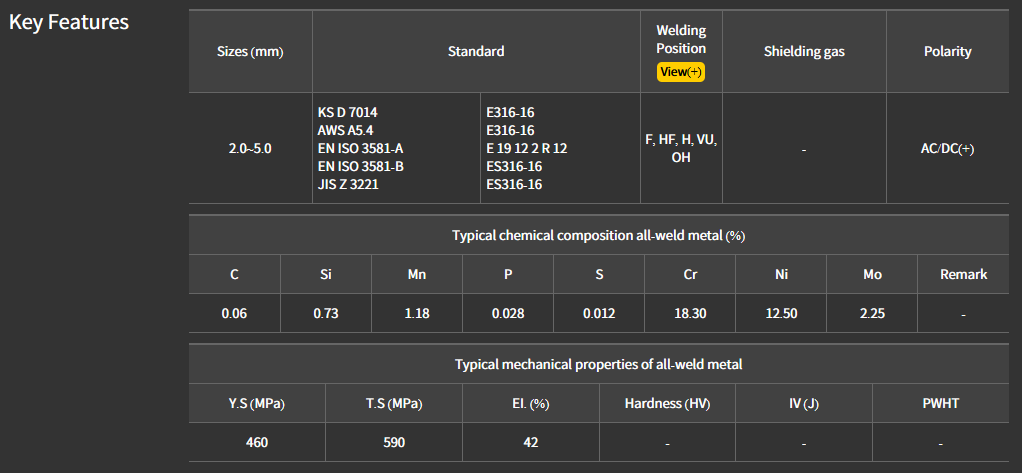Click the E 19 12 2 R 12 classification
Viewport: 1022px width, 473px height.
[x=526, y=148]
